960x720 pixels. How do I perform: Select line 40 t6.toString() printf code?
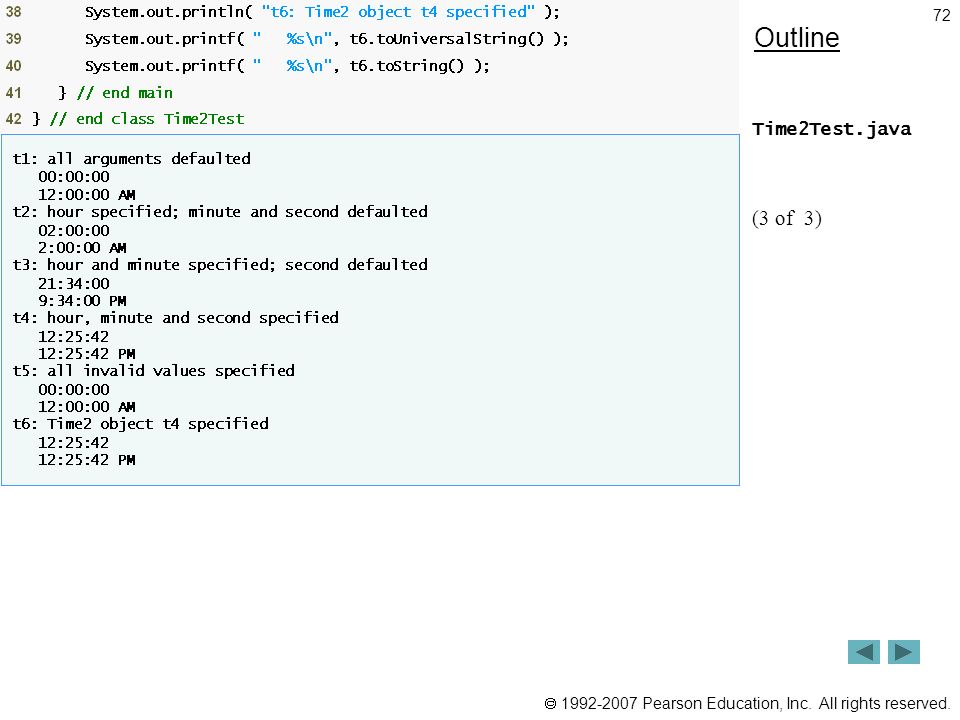coord(287,66)
